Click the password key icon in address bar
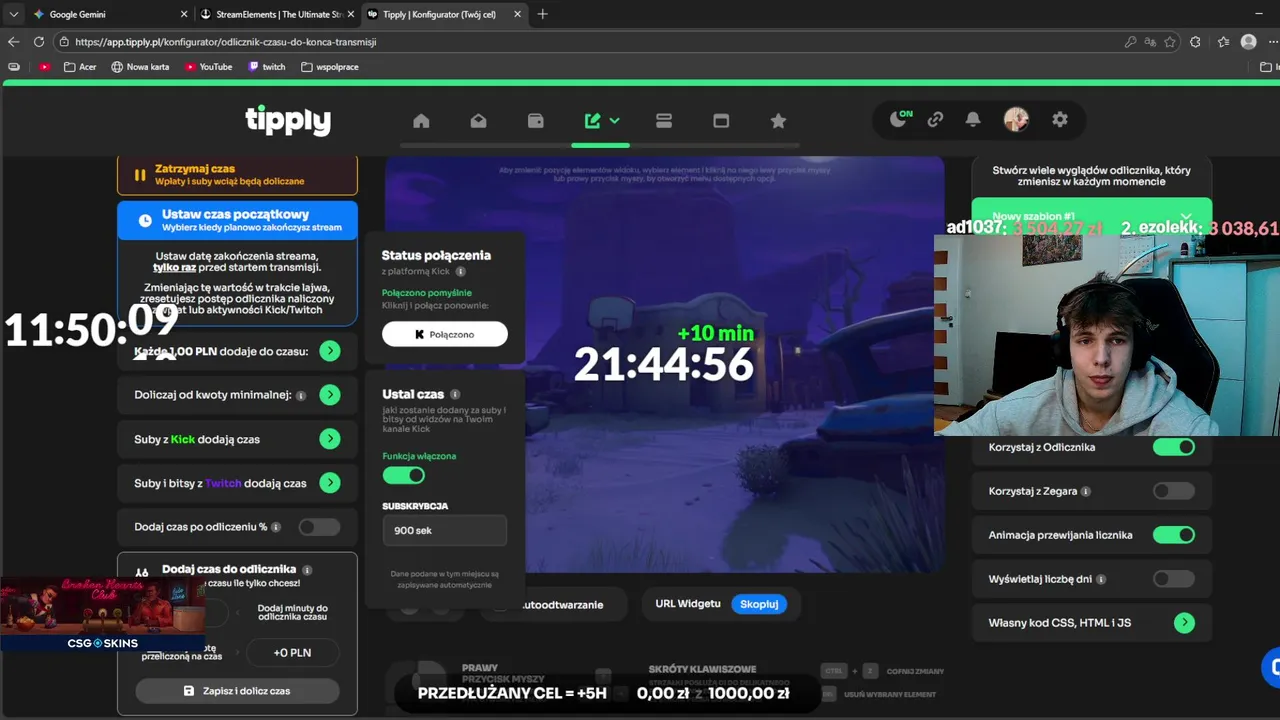The width and height of the screenshot is (1280, 720). coord(1130,42)
